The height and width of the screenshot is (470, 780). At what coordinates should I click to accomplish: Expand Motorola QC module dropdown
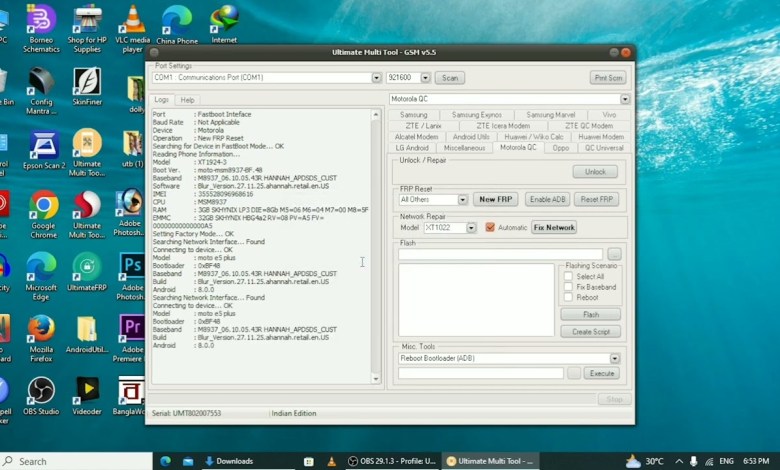pyautogui.click(x=625, y=99)
